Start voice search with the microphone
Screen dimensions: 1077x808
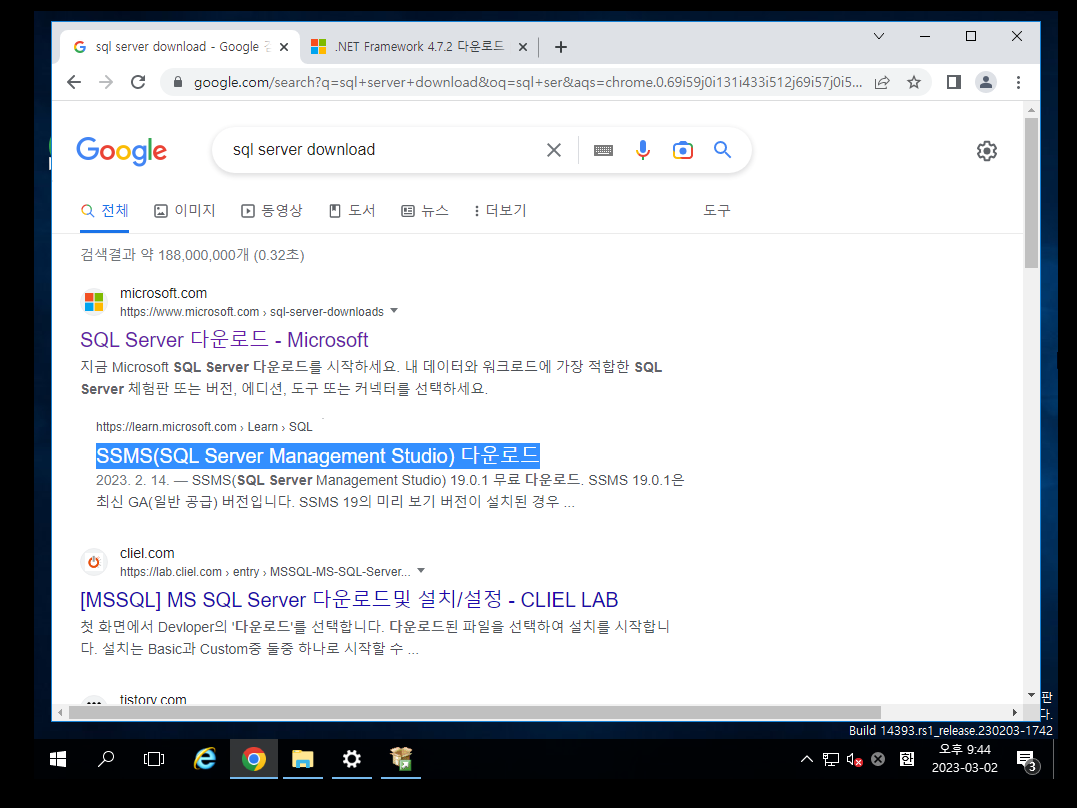coord(643,150)
